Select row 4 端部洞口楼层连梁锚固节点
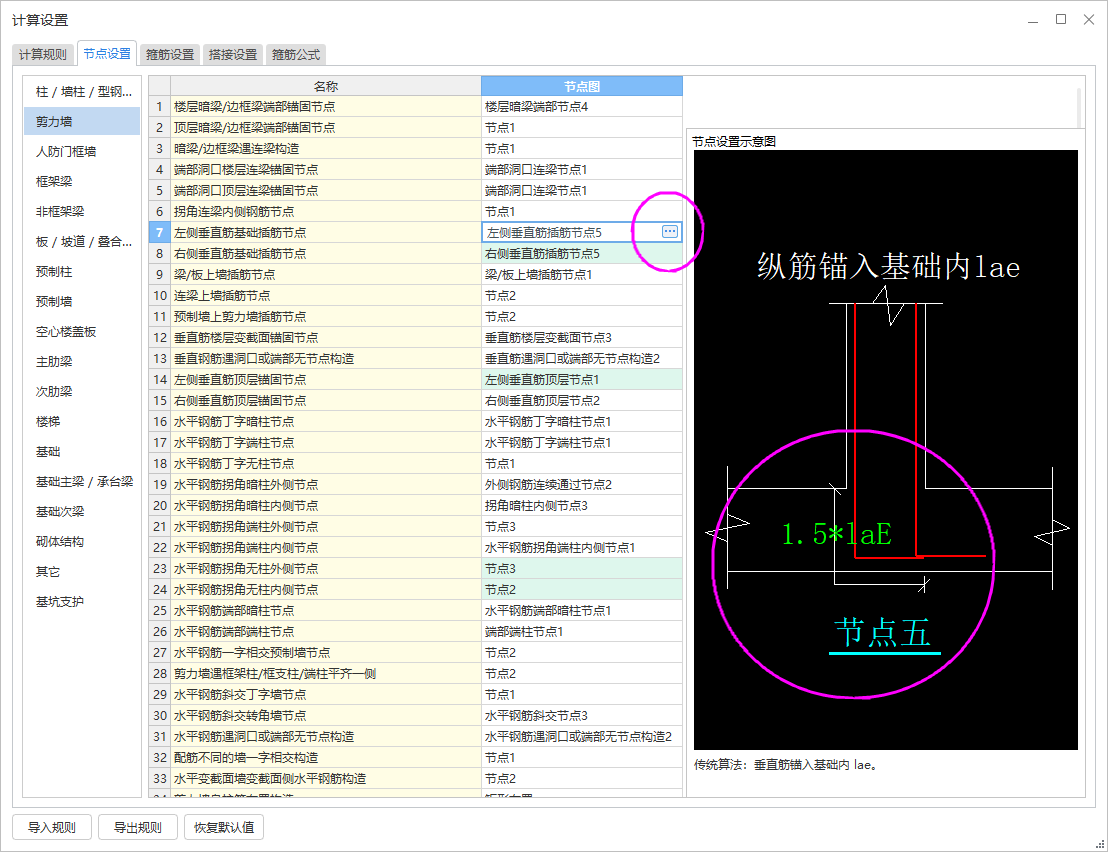This screenshot has width=1108, height=852. pos(326,170)
